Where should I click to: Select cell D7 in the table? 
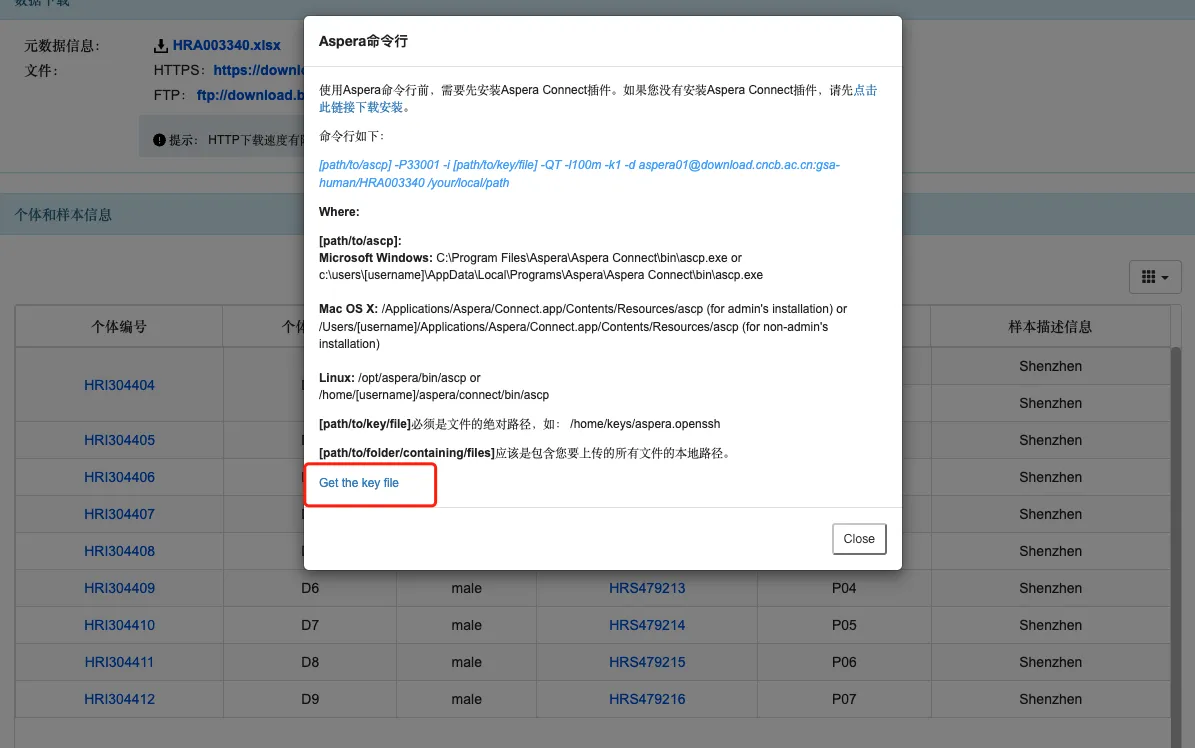tap(309, 624)
